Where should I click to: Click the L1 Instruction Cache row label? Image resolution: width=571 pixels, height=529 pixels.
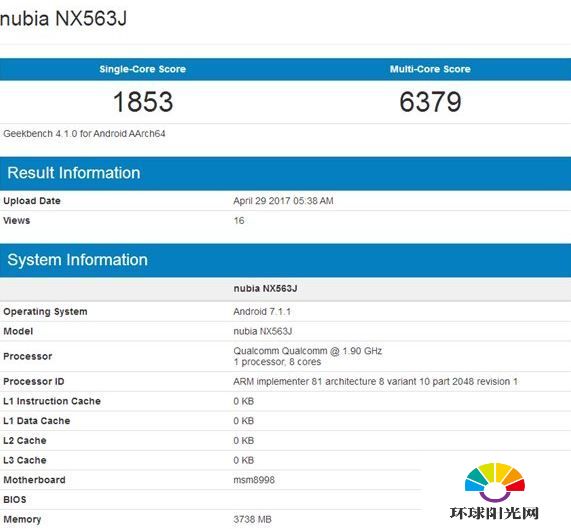pyautogui.click(x=52, y=401)
